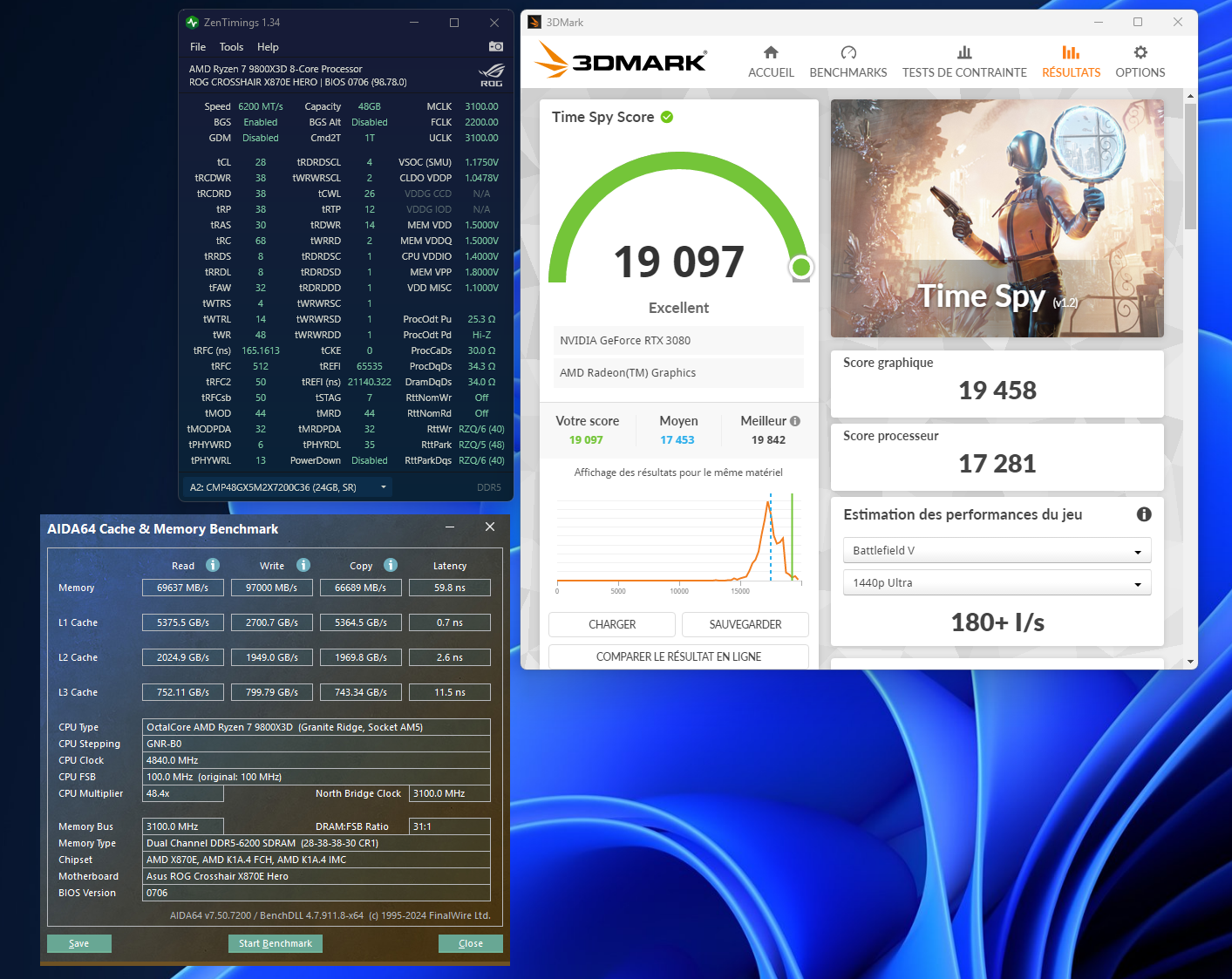
Task: Click the '6200 MT/s' Speed value in ZenTimings
Action: click(261, 106)
